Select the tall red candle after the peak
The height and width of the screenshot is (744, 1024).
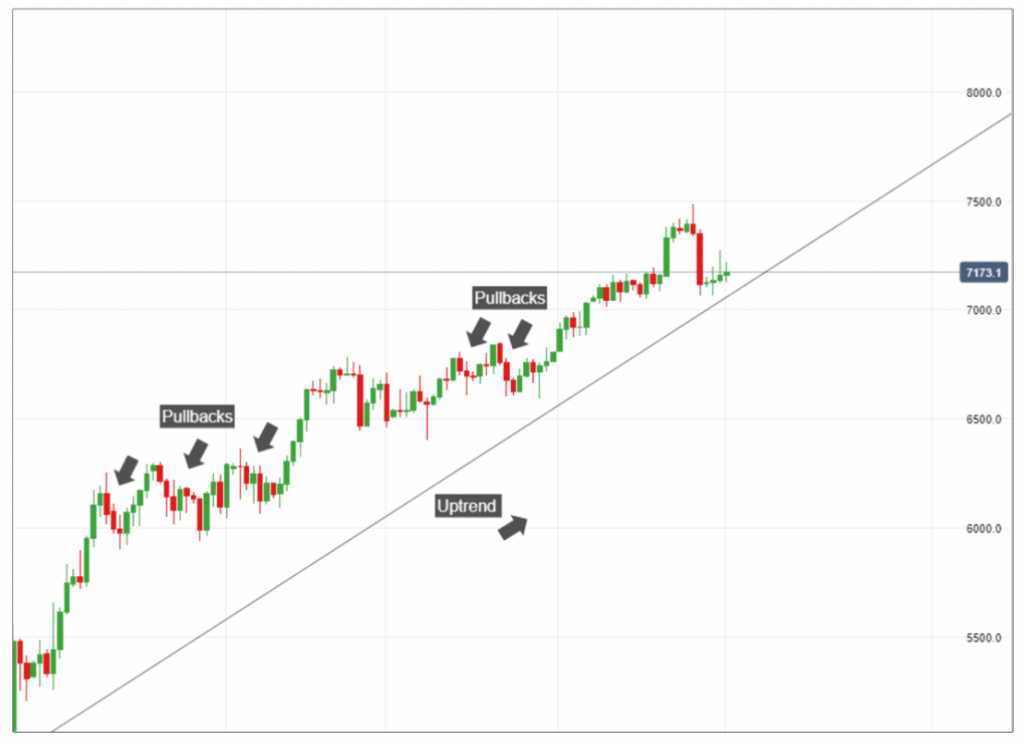(699, 260)
